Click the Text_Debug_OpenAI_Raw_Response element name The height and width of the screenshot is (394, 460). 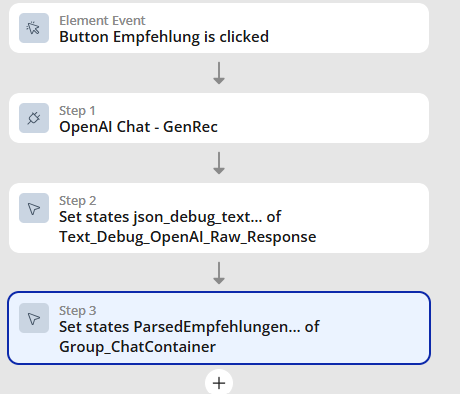188,237
